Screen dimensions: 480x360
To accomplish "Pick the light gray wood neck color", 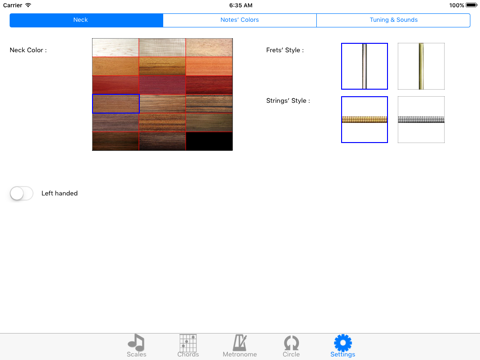I will tap(162, 47).
